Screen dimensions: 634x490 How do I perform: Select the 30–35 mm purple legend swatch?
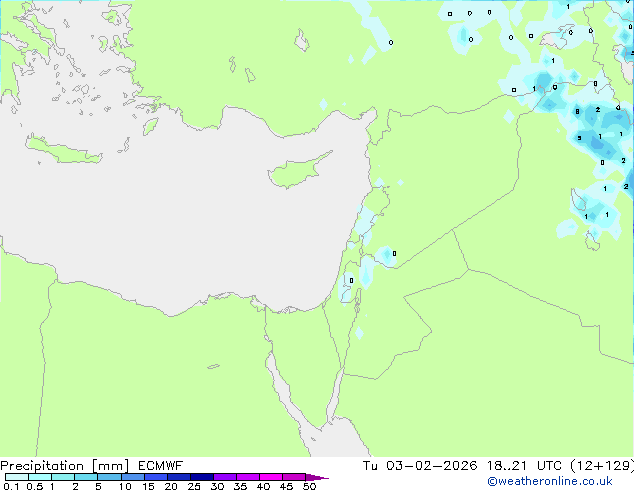coord(224,477)
